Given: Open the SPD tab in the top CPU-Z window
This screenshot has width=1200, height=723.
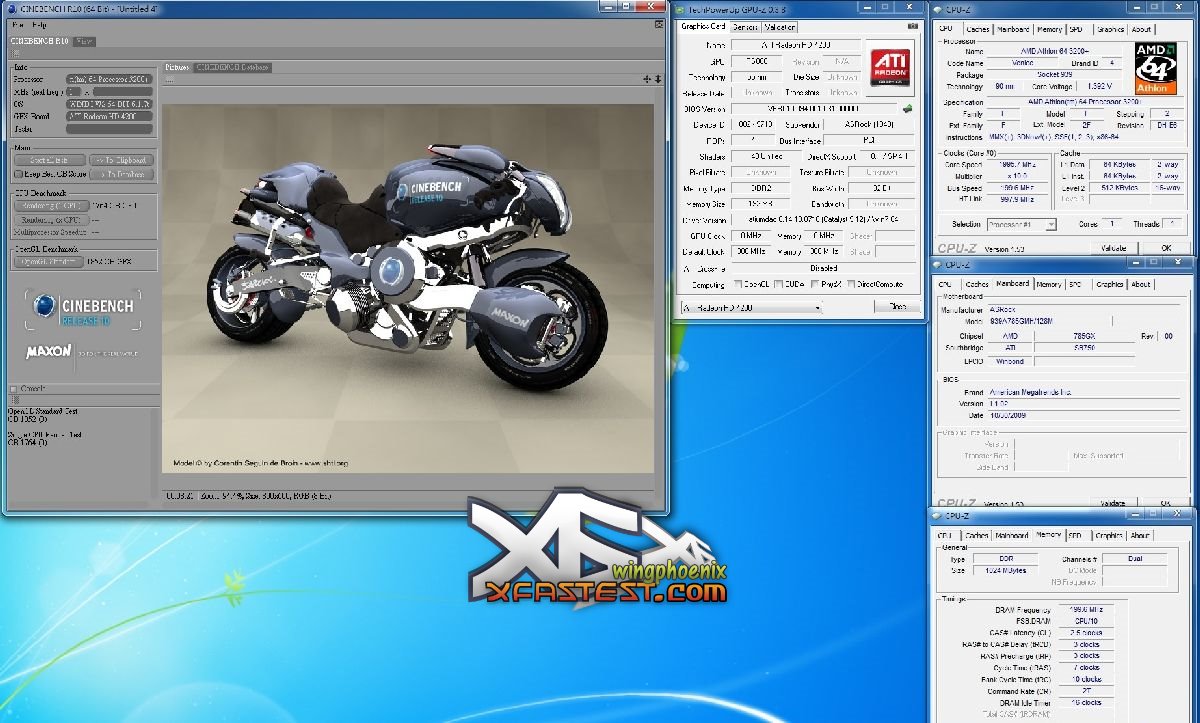Looking at the screenshot, I should tap(1075, 30).
